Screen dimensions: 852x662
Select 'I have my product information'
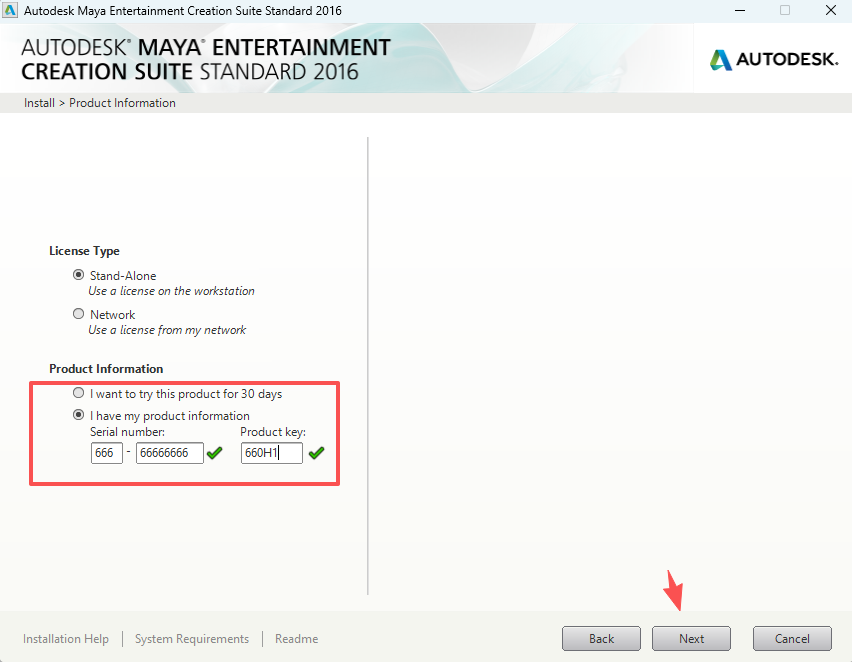78,415
